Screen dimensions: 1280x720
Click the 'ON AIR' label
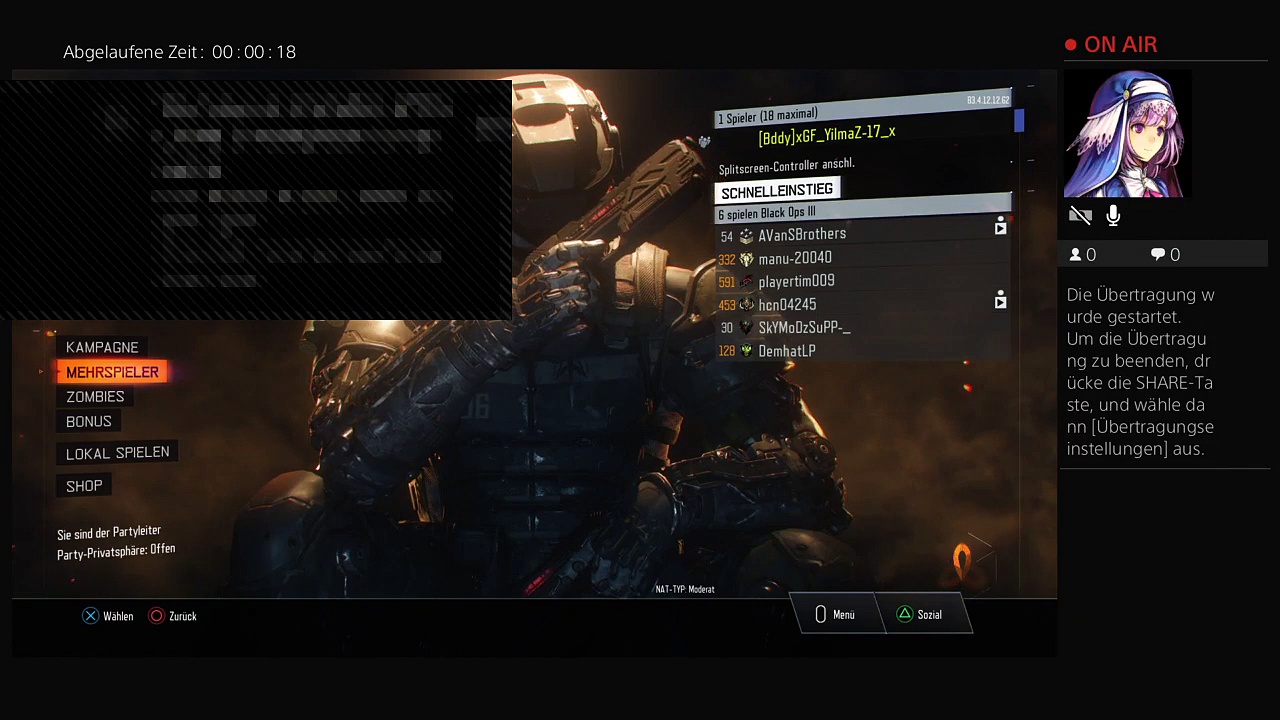[x=1121, y=45]
